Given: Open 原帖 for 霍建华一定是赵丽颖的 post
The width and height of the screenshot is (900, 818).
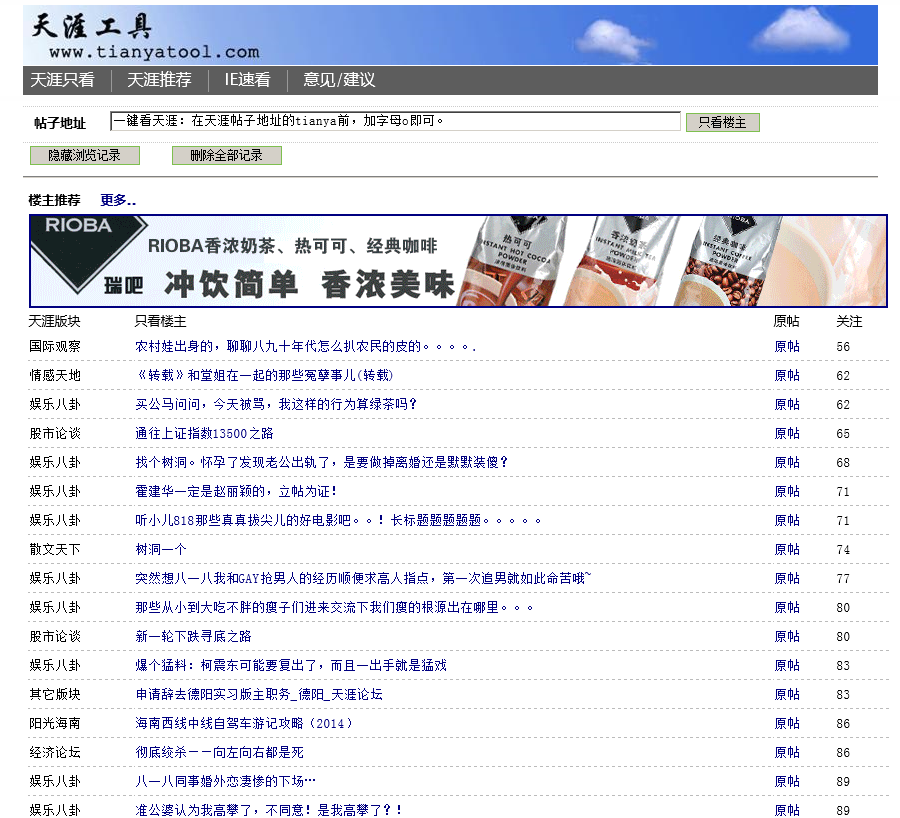Looking at the screenshot, I should (787, 491).
